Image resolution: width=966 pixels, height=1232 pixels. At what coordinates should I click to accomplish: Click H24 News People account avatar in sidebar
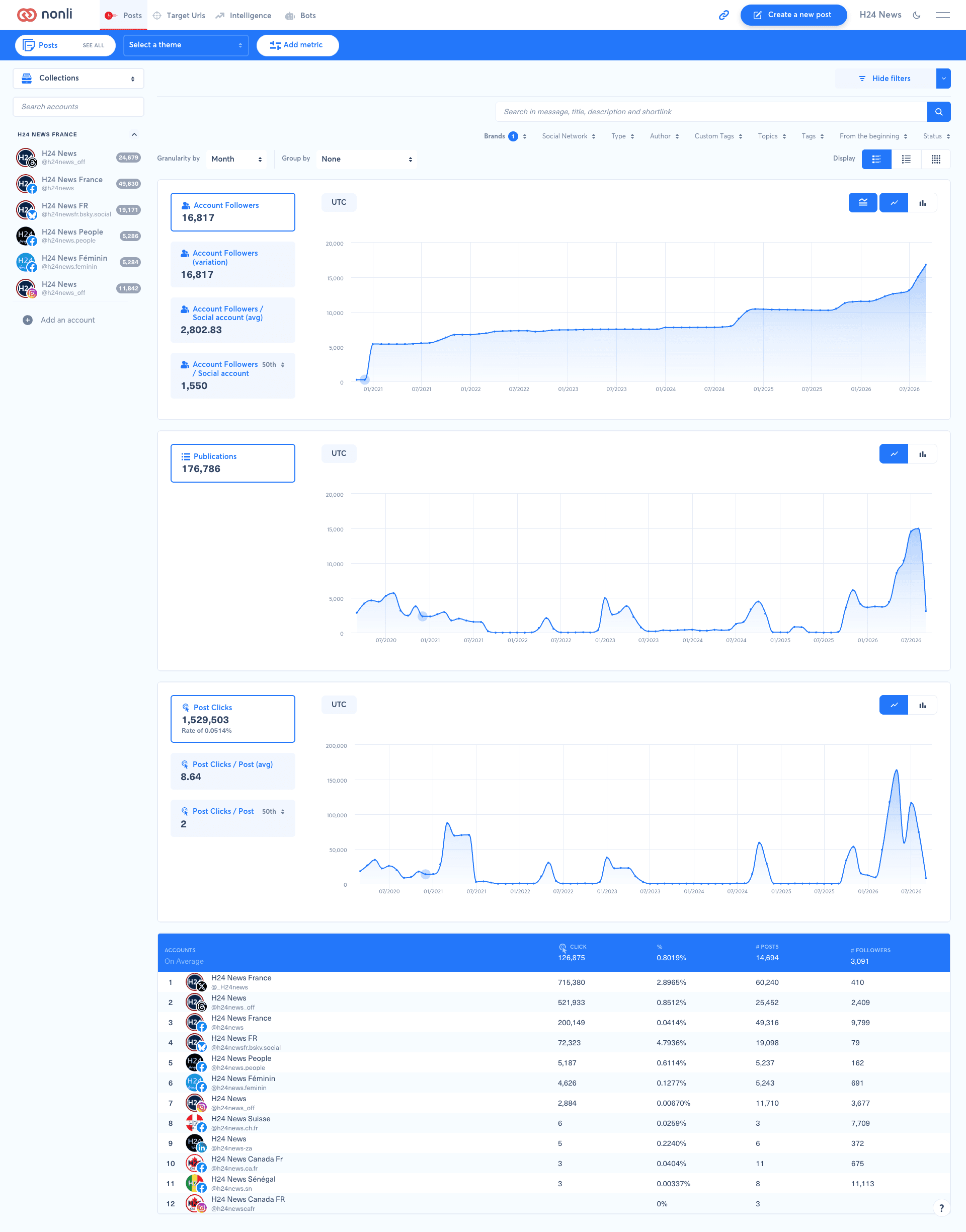coord(26,236)
